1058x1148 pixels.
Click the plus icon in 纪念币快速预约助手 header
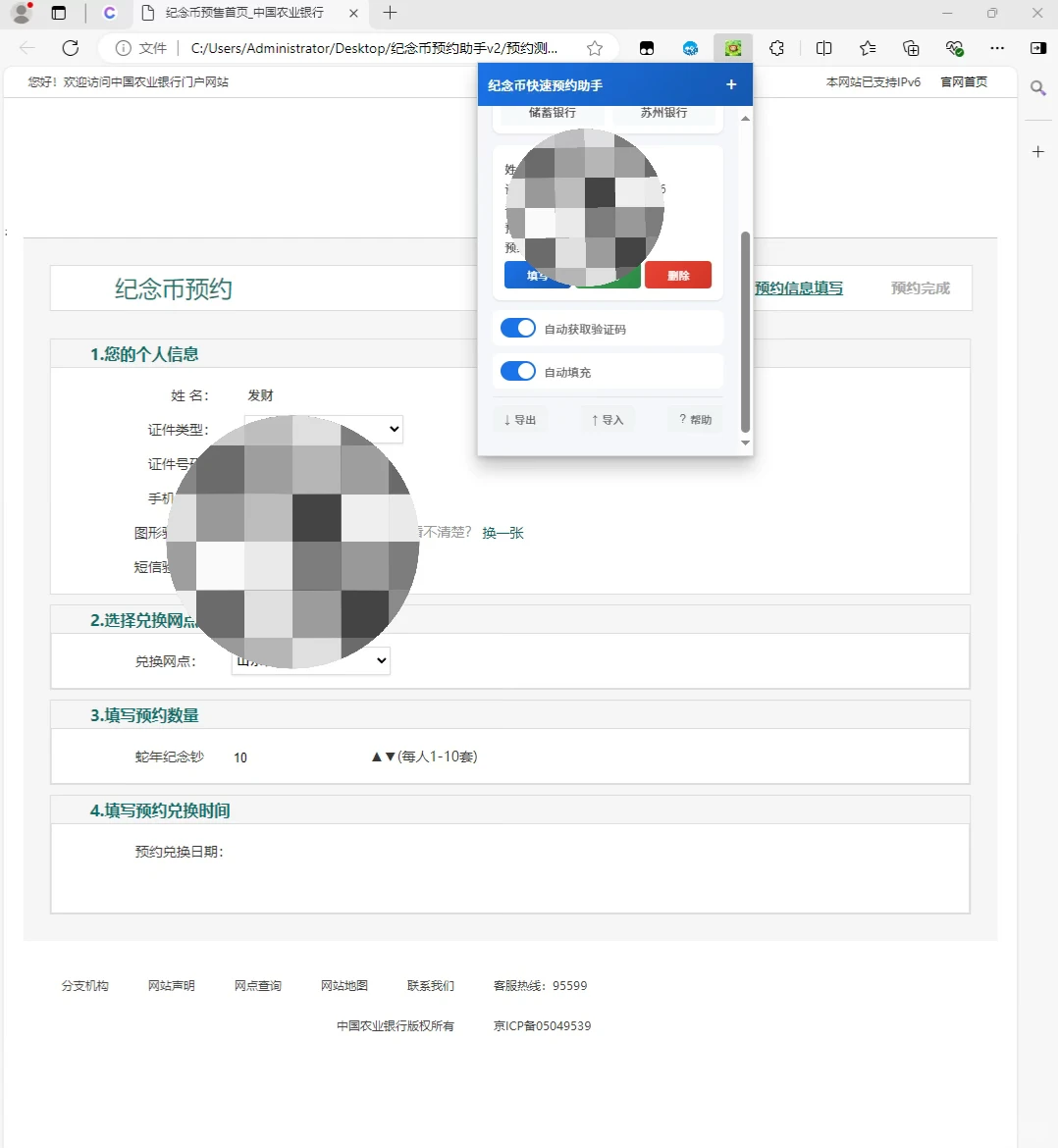point(731,85)
